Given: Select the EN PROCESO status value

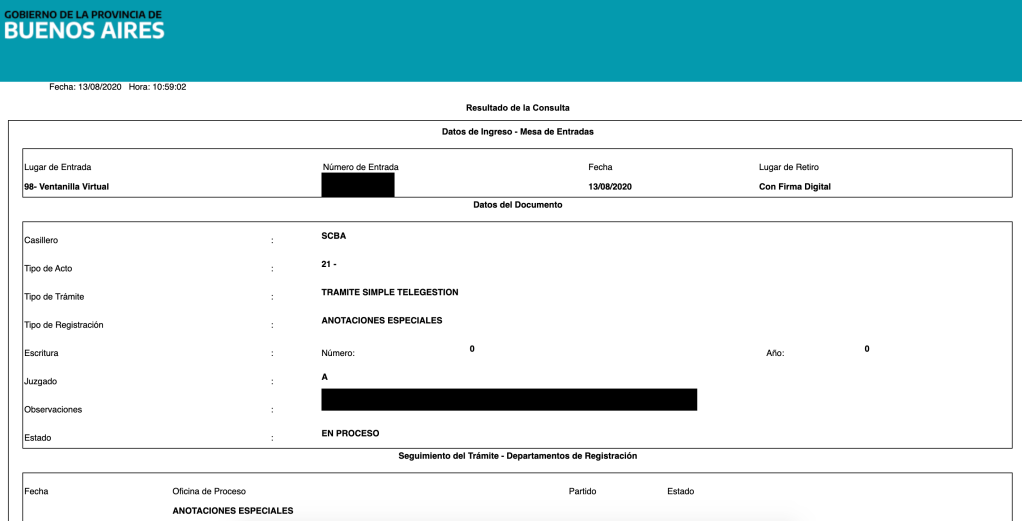Looking at the screenshot, I should (x=350, y=433).
